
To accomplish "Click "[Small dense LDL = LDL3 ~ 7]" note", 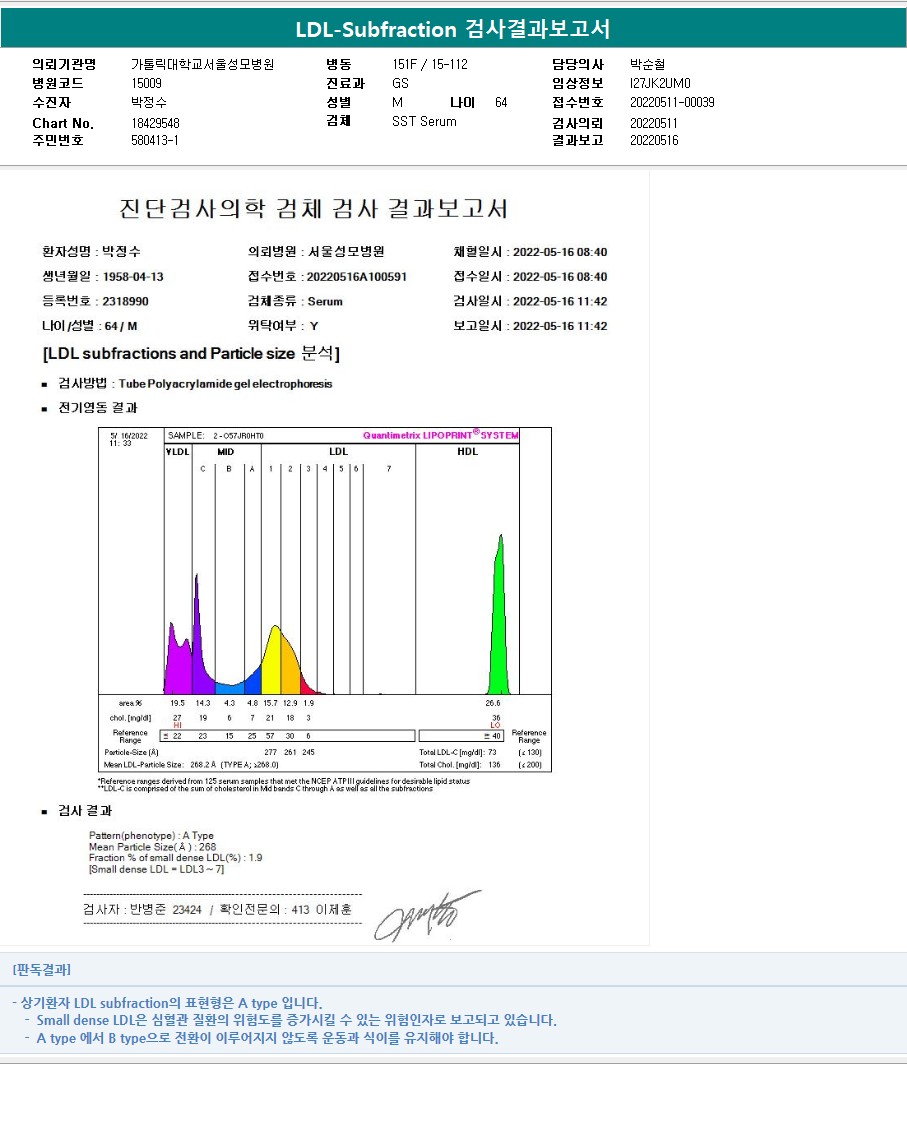I will (156, 870).
